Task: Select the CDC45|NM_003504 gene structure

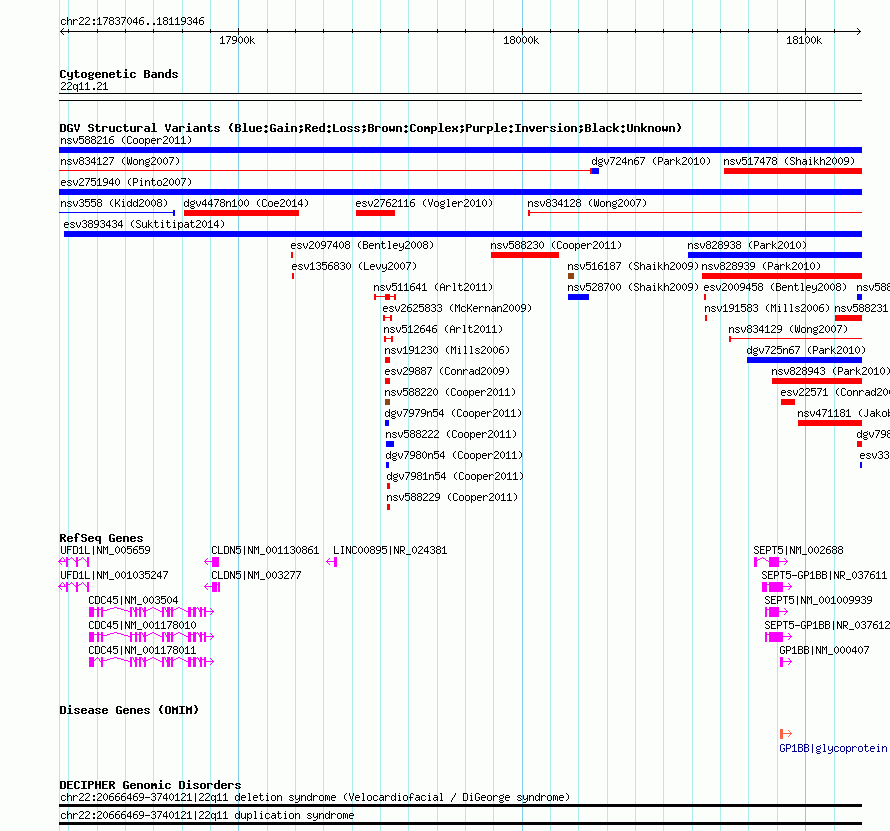Action: (x=152, y=612)
